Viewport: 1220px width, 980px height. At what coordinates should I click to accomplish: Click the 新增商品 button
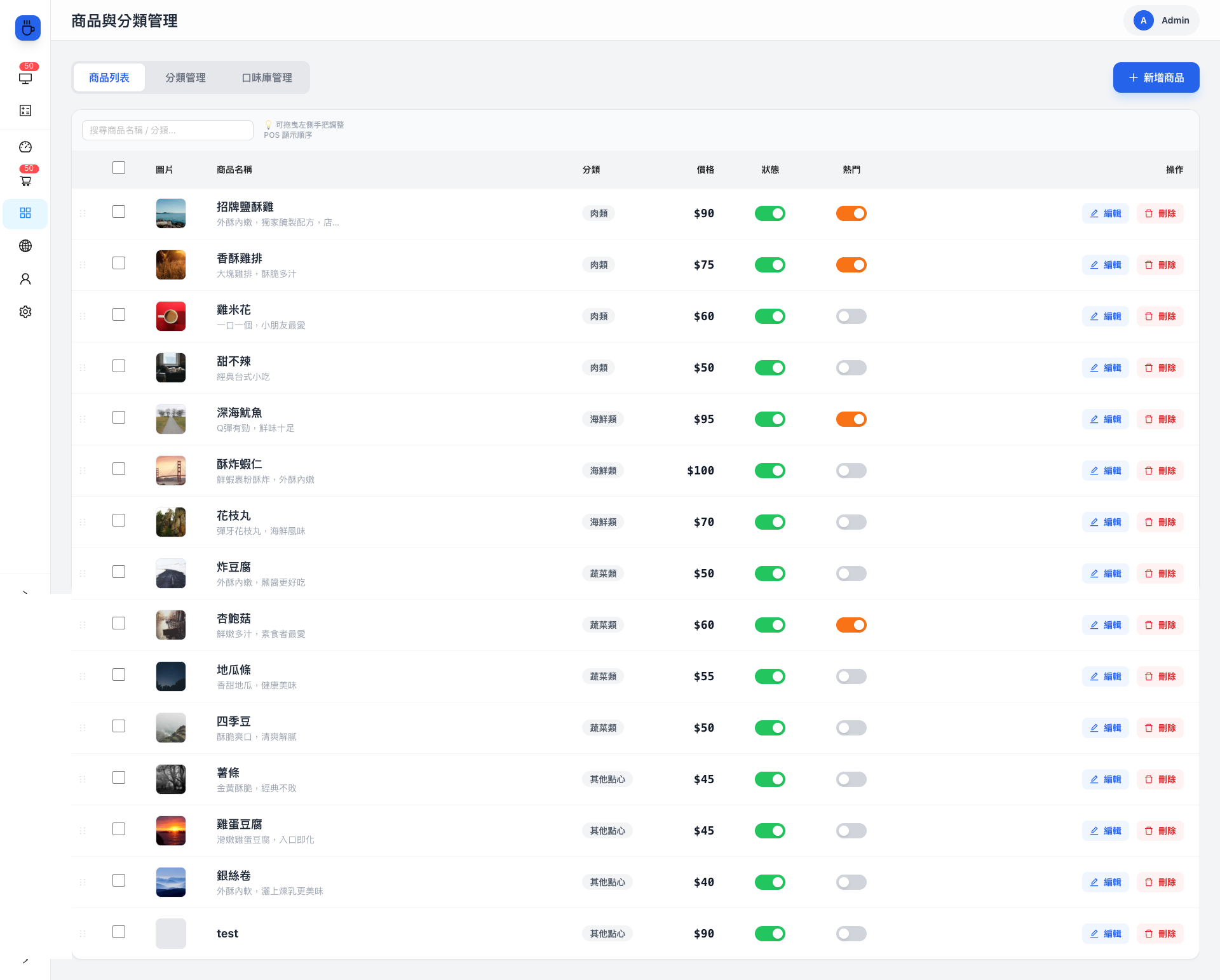(x=1156, y=77)
